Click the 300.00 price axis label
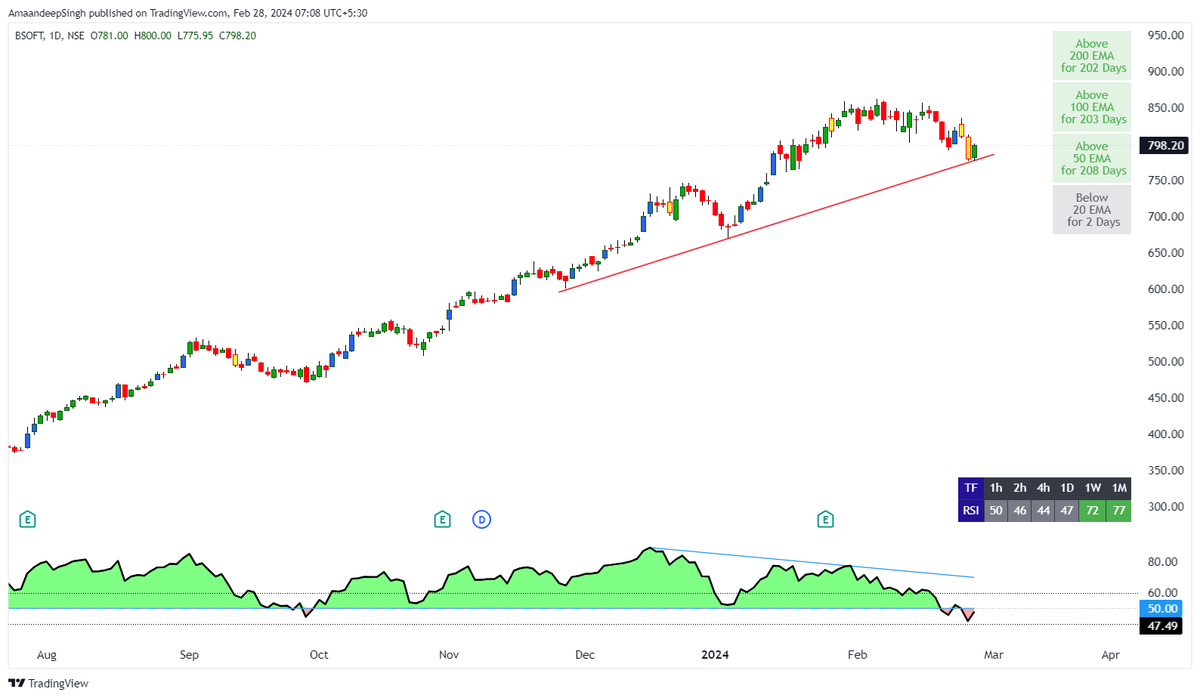The height and width of the screenshot is (698, 1200). pyautogui.click(x=1166, y=507)
